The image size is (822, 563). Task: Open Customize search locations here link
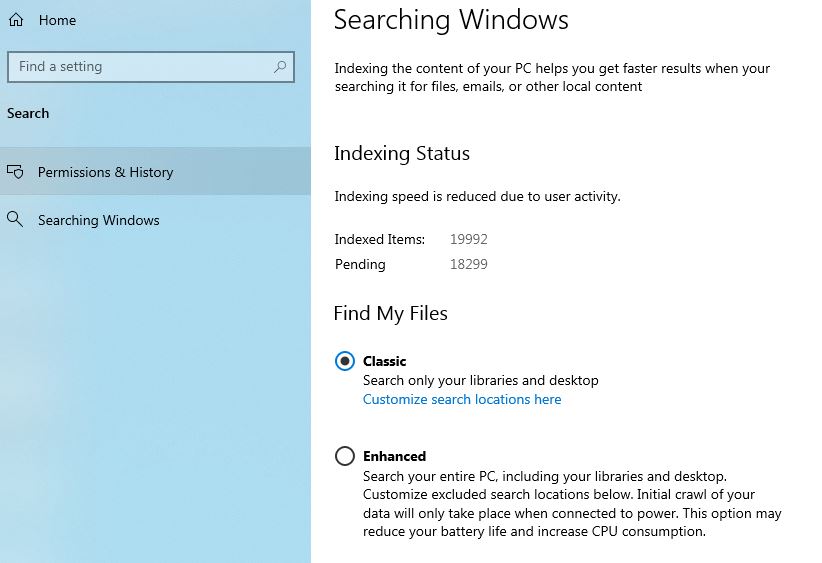(462, 399)
